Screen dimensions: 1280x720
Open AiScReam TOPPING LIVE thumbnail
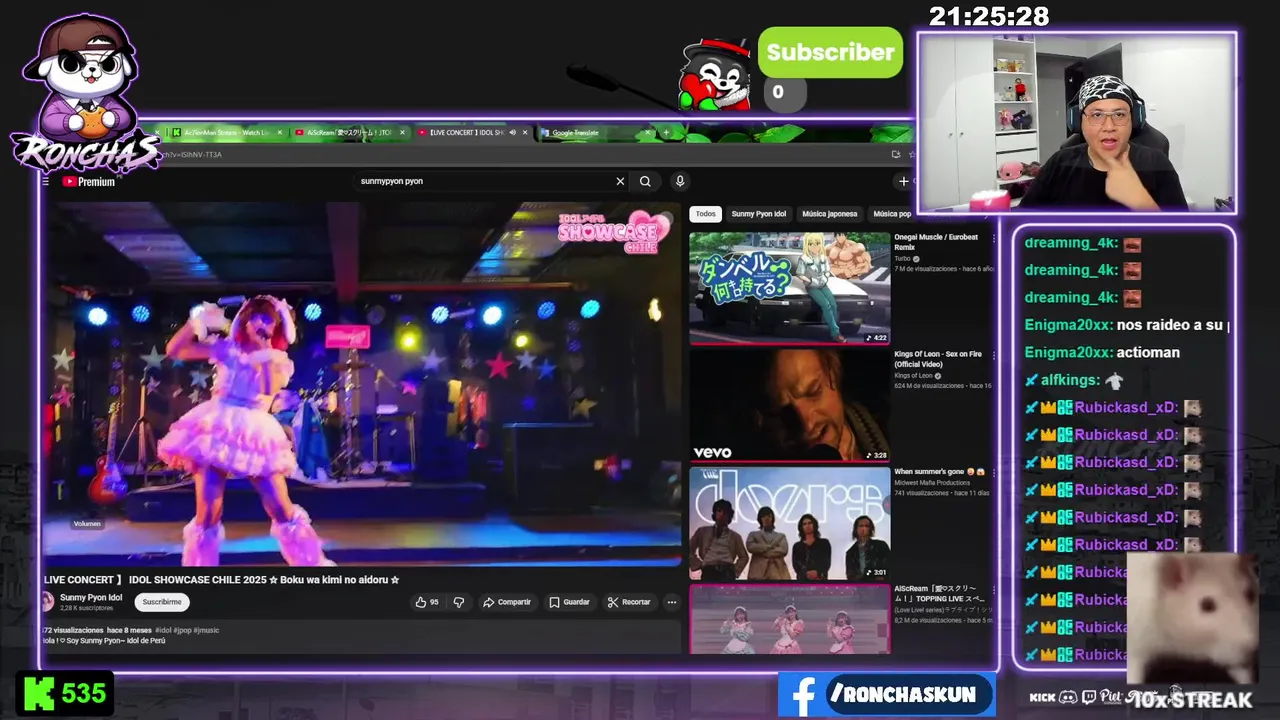[x=789, y=620]
